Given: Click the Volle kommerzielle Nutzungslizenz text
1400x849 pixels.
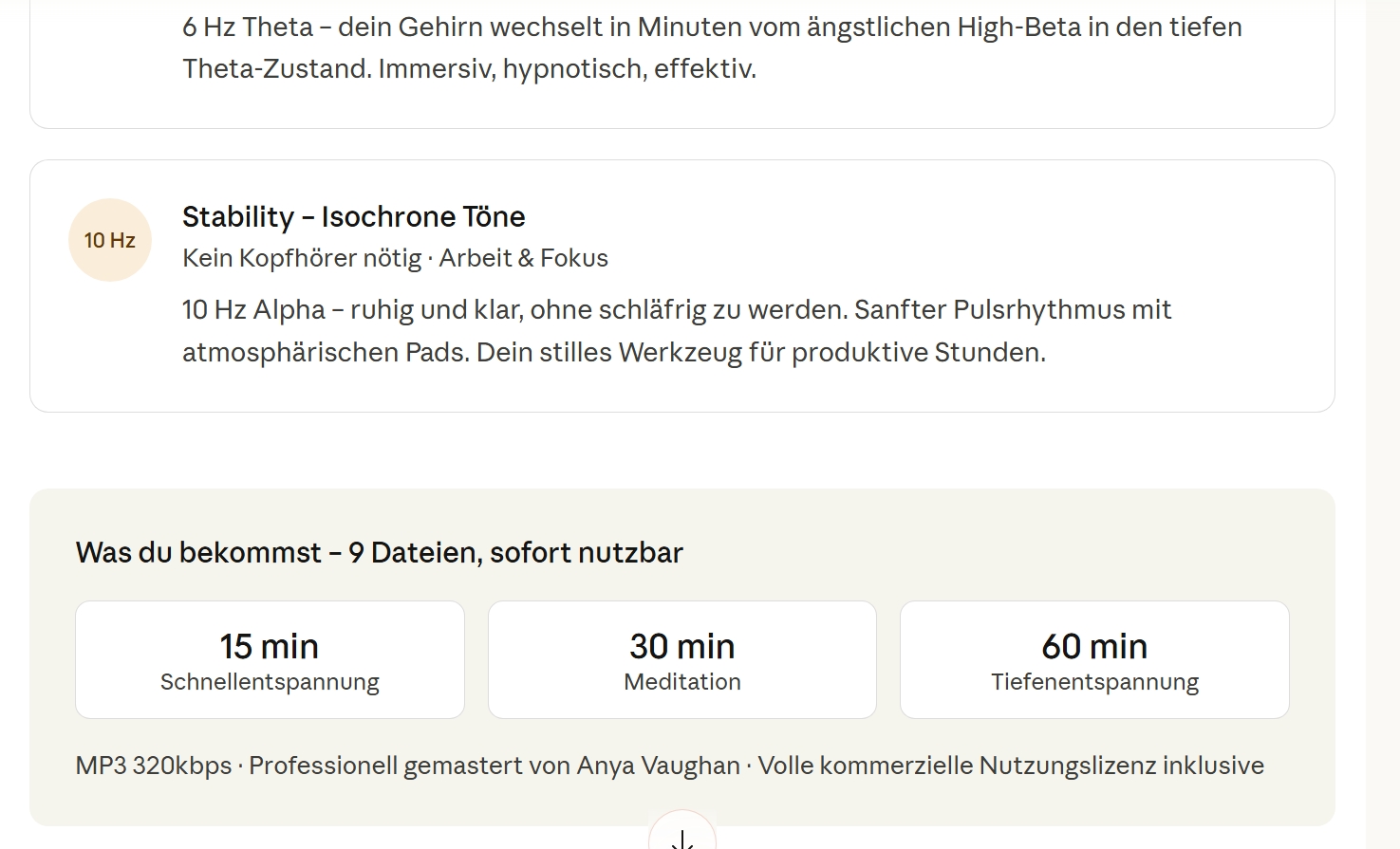Looking at the screenshot, I should tap(1010, 766).
